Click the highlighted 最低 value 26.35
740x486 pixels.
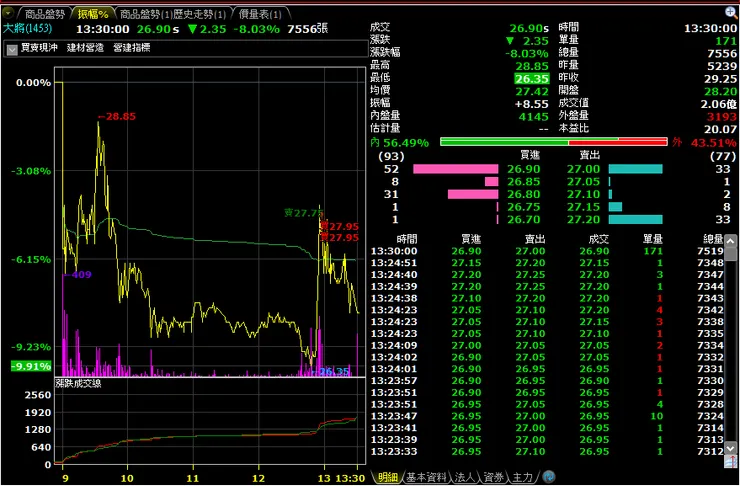[532, 78]
